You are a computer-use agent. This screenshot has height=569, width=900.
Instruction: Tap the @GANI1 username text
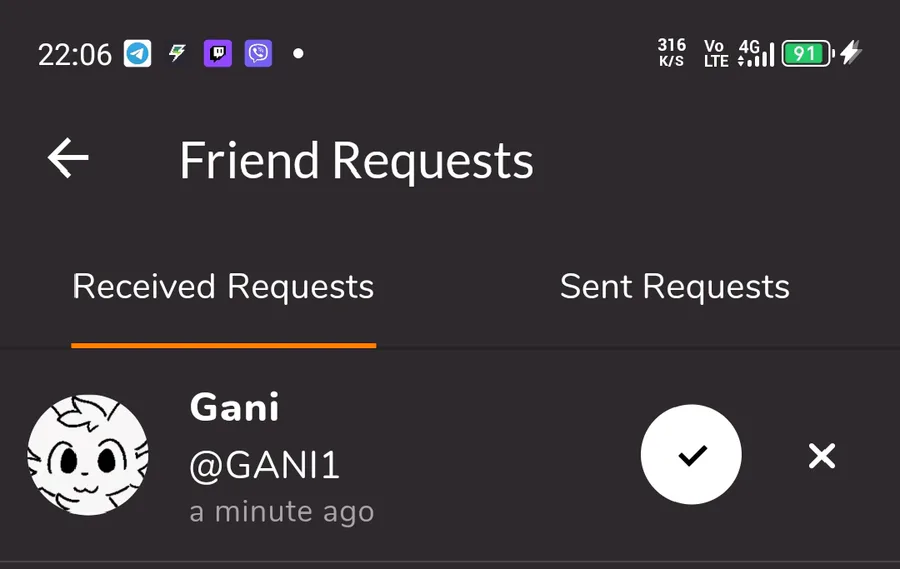click(x=265, y=465)
